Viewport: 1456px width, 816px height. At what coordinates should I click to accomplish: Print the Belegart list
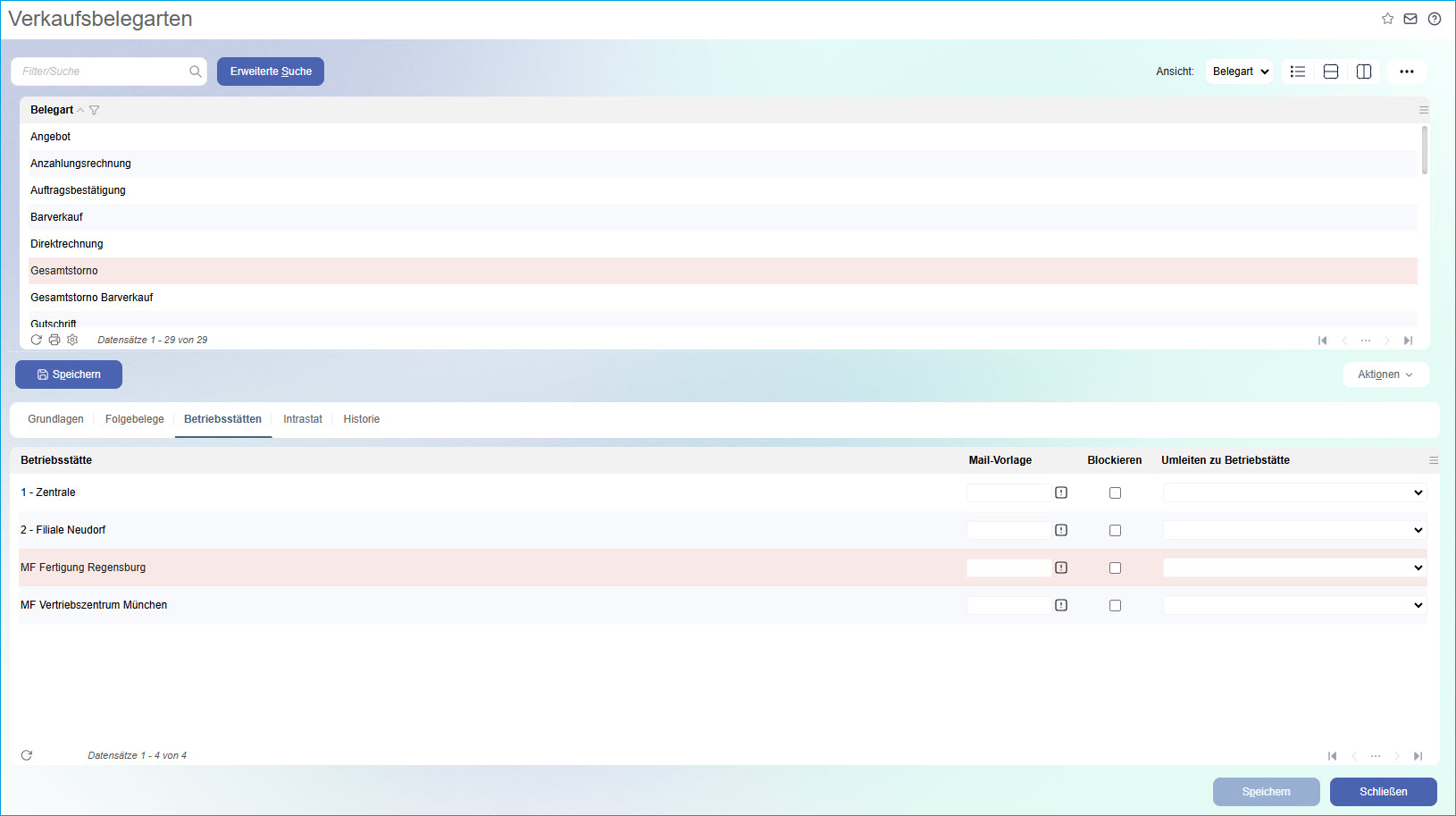tap(54, 340)
